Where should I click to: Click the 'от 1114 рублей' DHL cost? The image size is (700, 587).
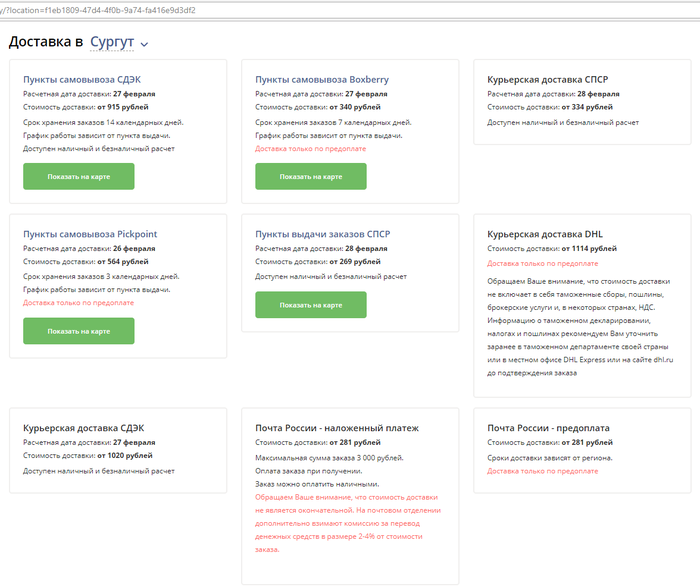(x=589, y=249)
